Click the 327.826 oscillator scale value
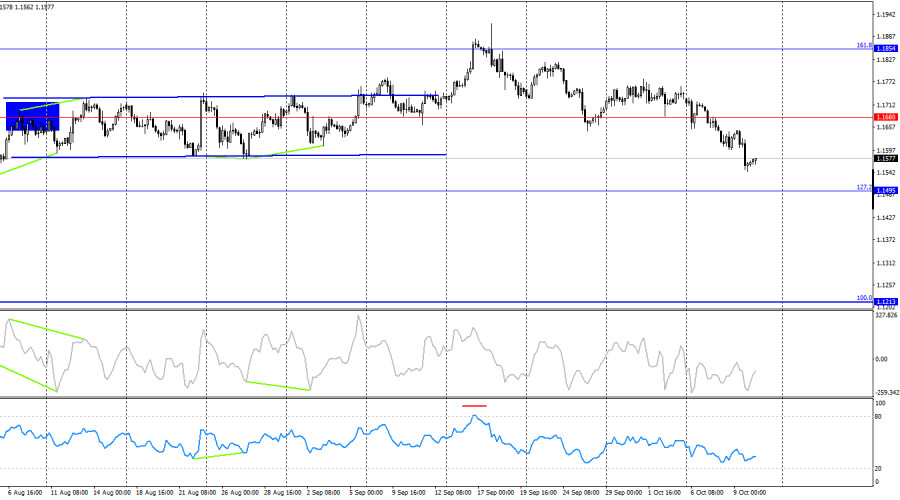Screen dimensions: 900x500 pos(885,316)
